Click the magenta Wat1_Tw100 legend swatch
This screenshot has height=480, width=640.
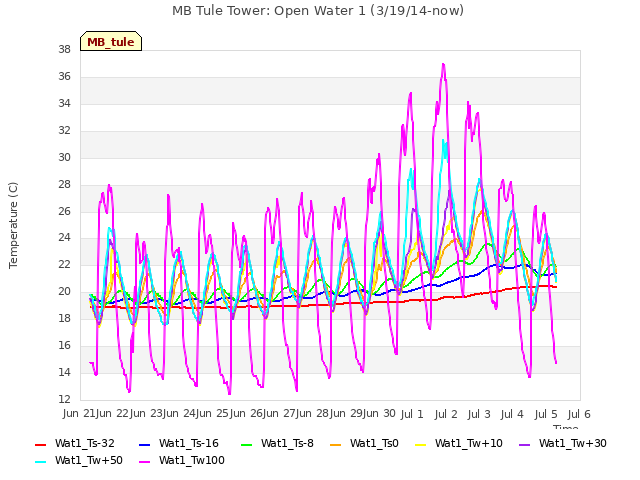144,462
